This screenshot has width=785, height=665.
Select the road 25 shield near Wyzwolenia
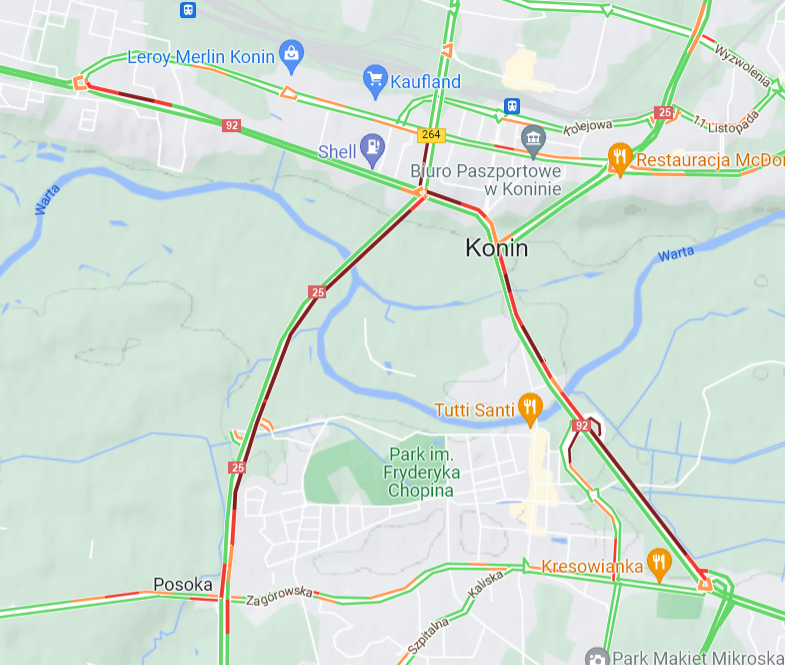pyautogui.click(x=664, y=113)
